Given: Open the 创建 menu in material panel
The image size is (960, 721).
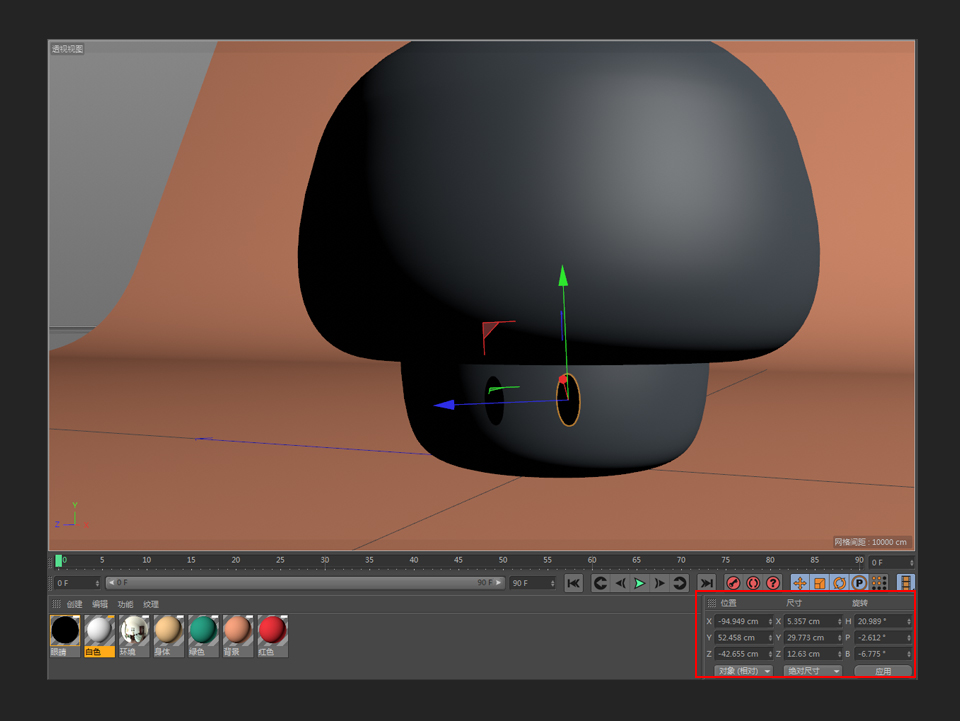Looking at the screenshot, I should tap(75, 604).
